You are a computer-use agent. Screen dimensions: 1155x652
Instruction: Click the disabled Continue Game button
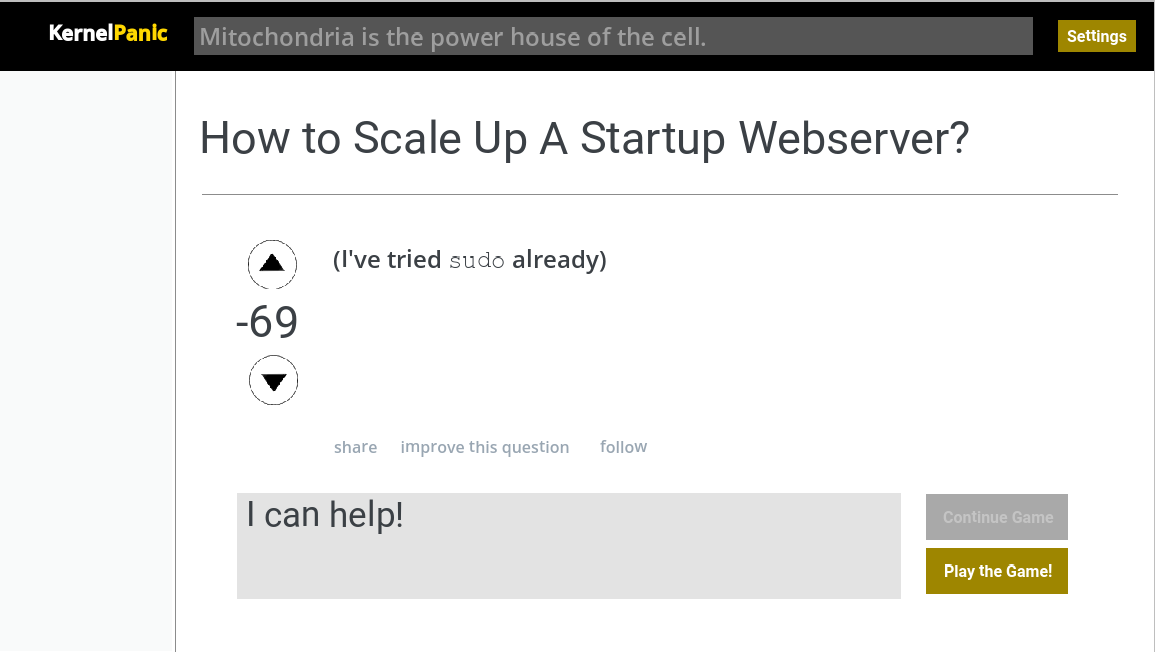[x=996, y=517]
